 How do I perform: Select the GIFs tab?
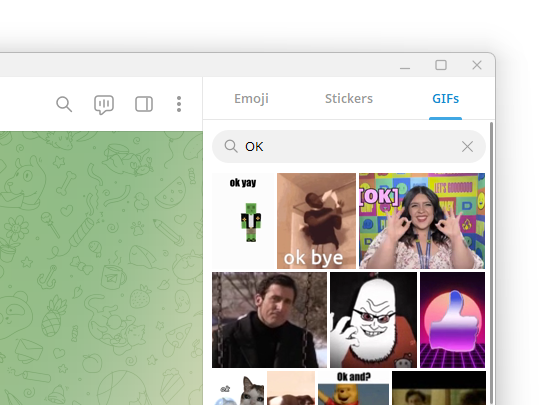click(445, 98)
